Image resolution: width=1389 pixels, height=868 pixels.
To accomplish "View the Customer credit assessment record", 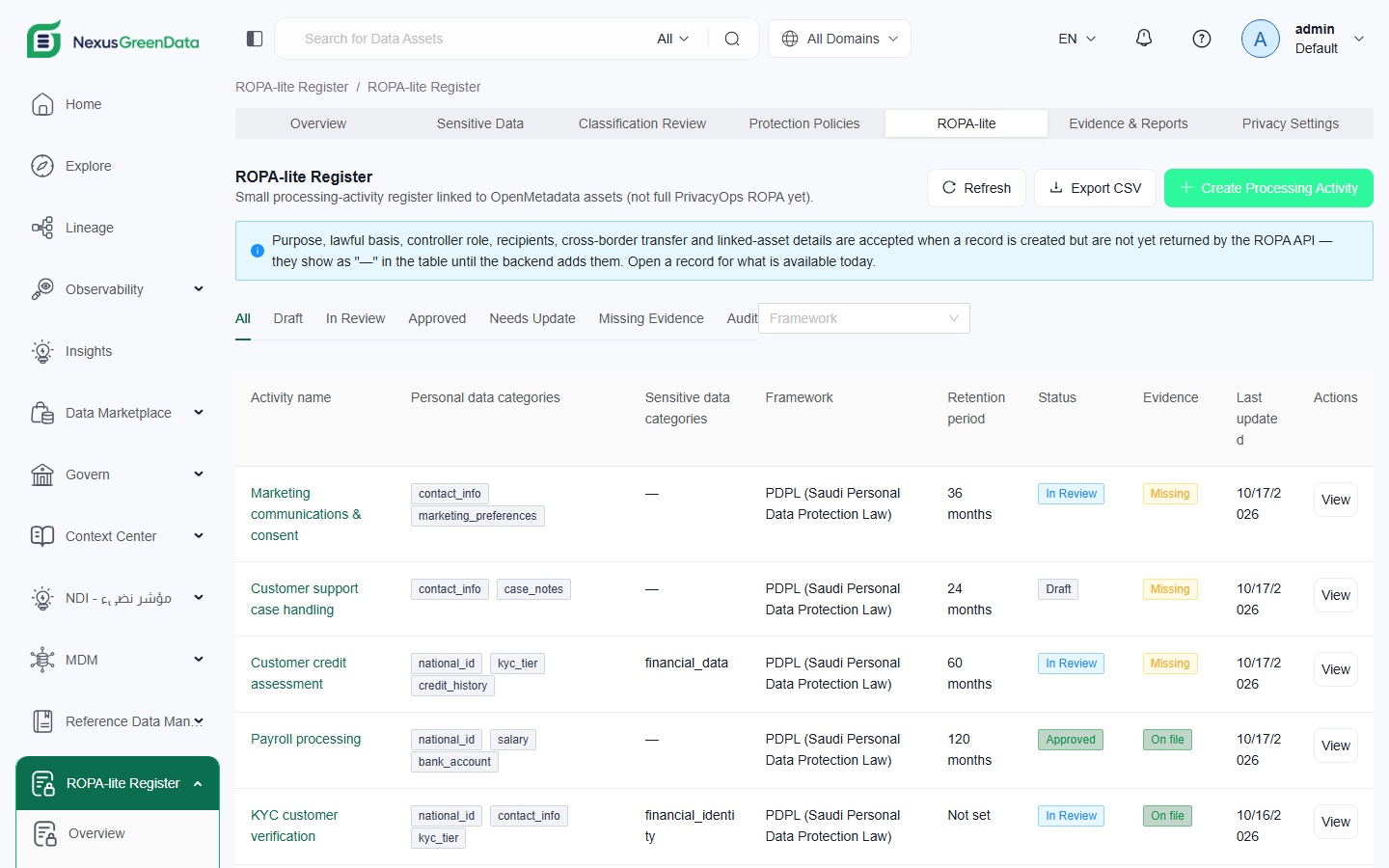I will point(1336,669).
